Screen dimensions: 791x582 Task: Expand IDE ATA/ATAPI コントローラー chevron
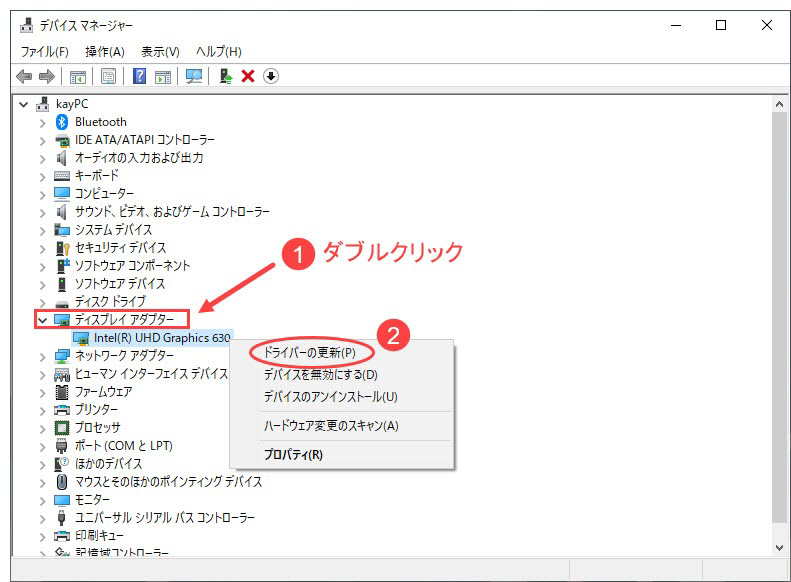click(43, 141)
